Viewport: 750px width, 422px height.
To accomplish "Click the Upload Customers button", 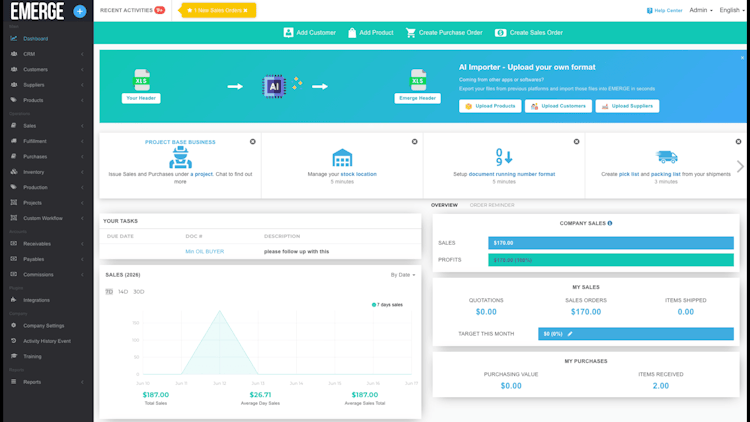I will click(558, 106).
